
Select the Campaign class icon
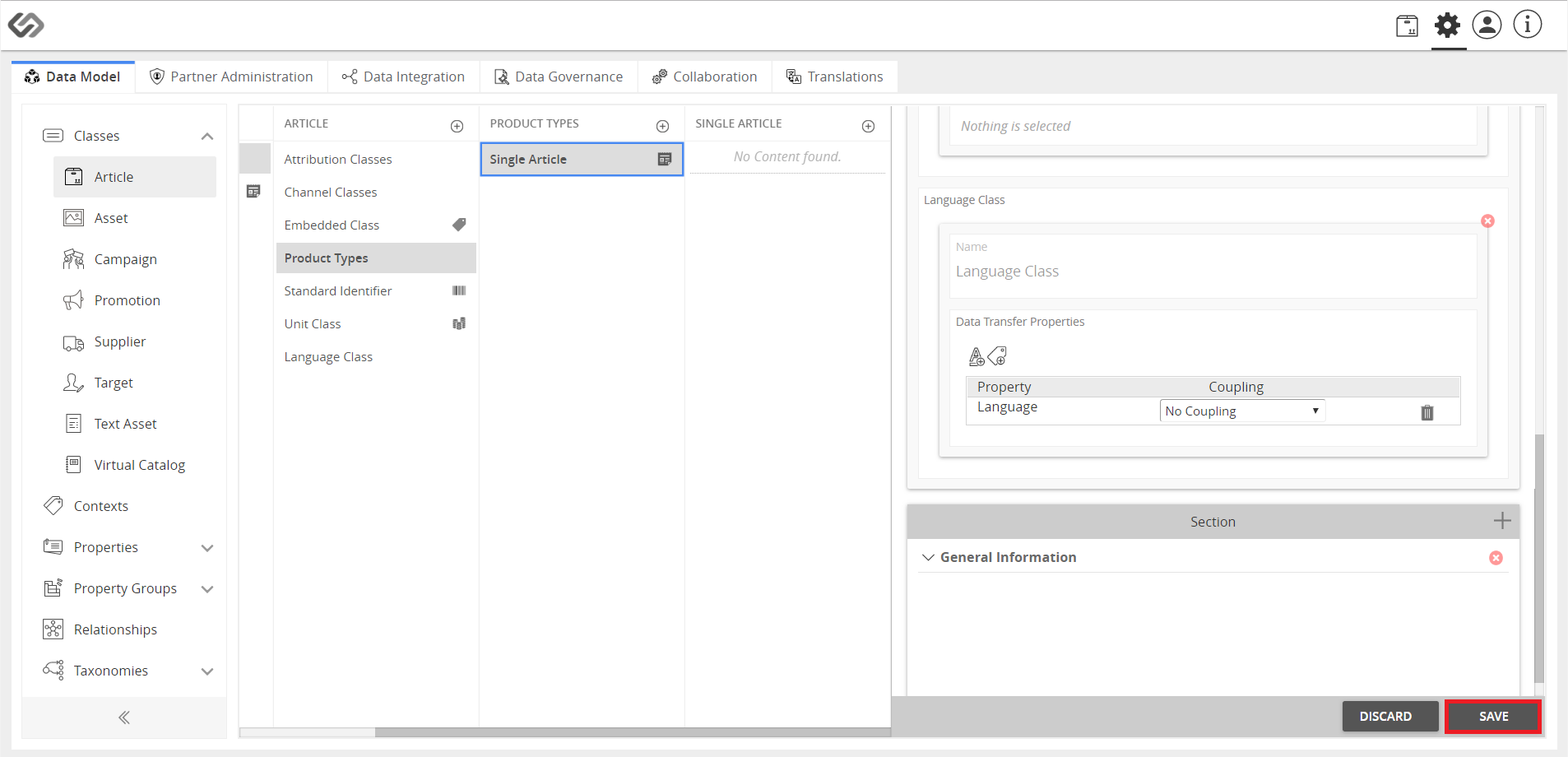pos(73,259)
